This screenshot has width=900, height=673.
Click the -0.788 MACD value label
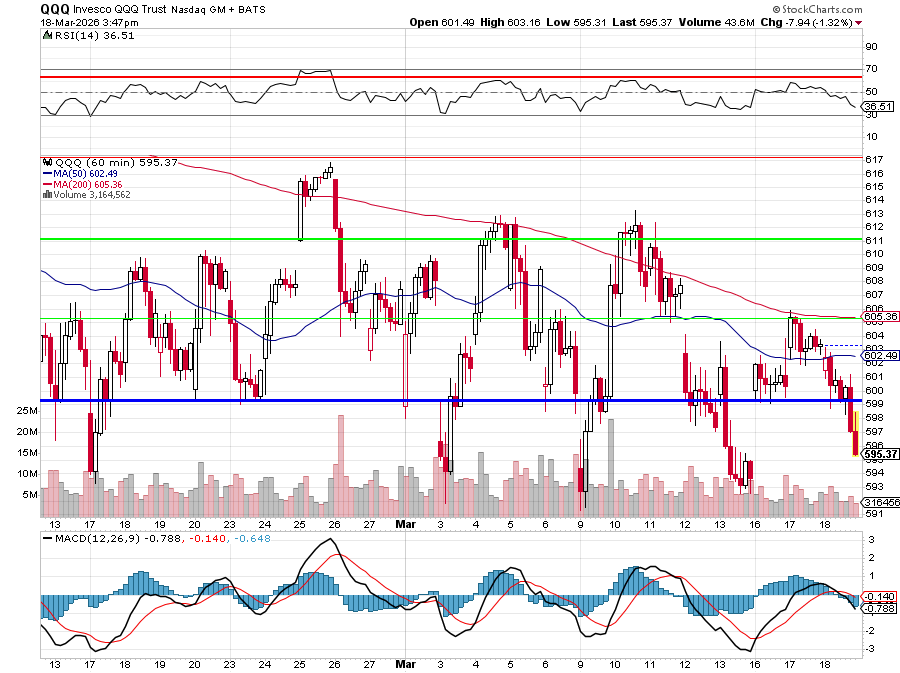pyautogui.click(x=877, y=607)
